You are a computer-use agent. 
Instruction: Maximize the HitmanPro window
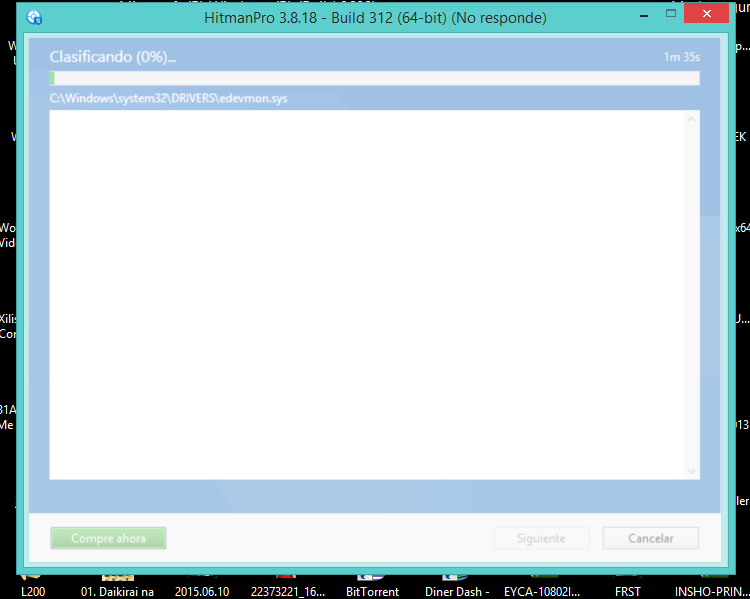tap(671, 13)
